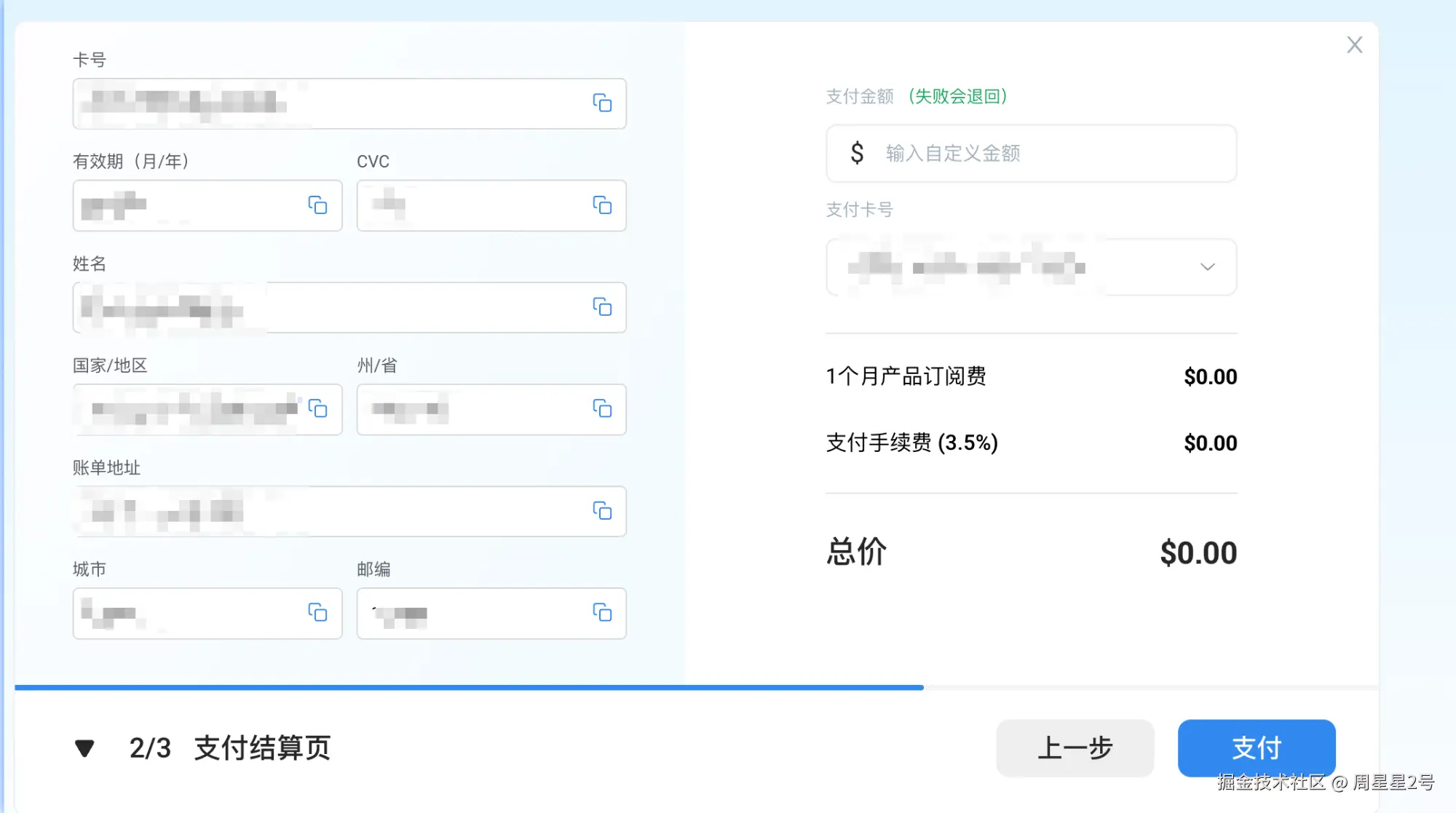Open the payment card (支付卡号) dropdown
The height and width of the screenshot is (813, 1456).
coord(1207,267)
